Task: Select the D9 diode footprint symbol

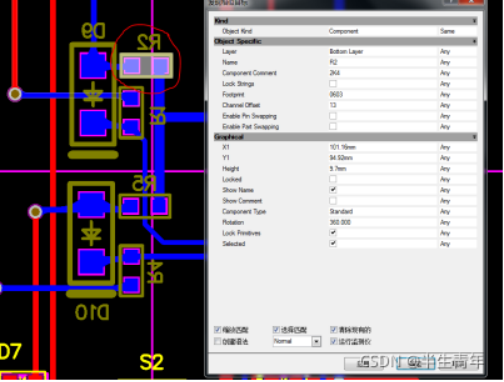Action: pyautogui.click(x=93, y=94)
